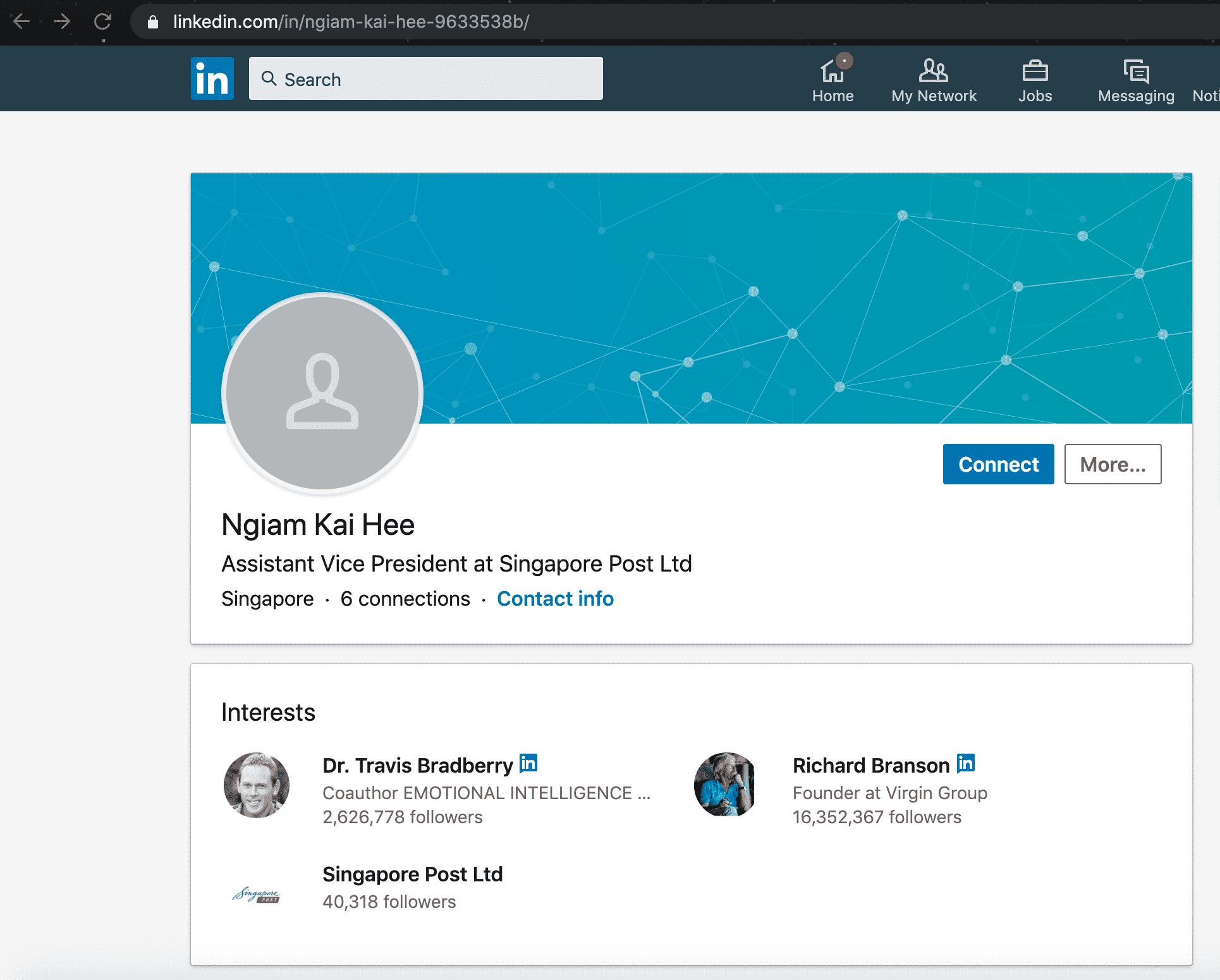The height and width of the screenshot is (980, 1220).
Task: Click the '6 connections' text
Action: (x=405, y=599)
